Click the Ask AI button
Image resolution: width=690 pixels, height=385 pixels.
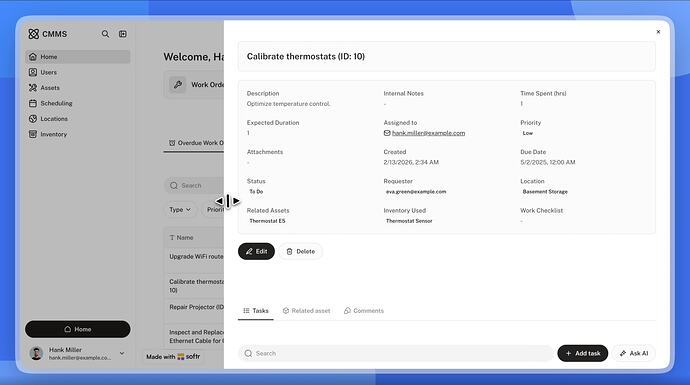634,353
